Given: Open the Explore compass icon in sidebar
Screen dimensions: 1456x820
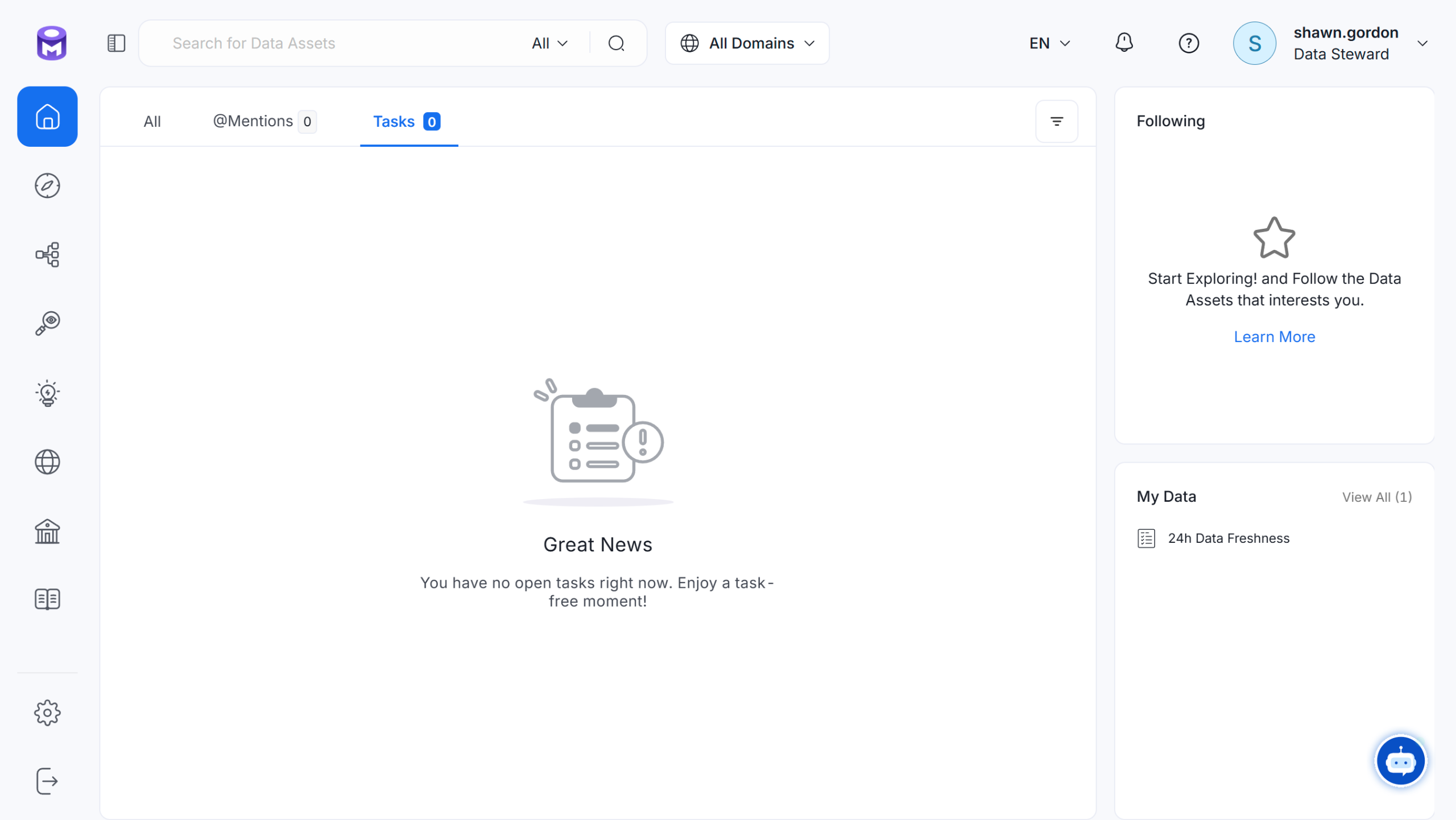Looking at the screenshot, I should 47,186.
